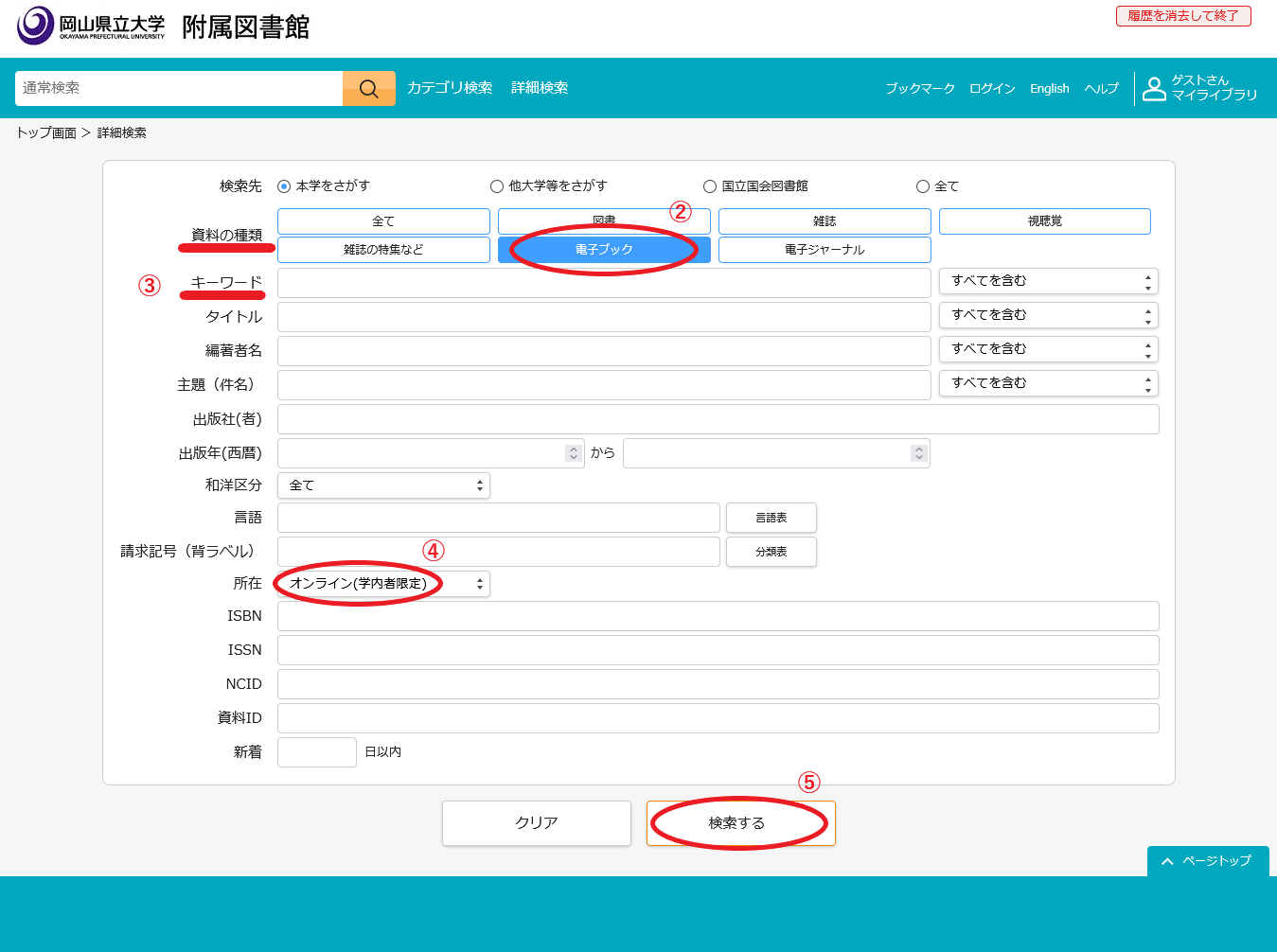
Task: Open subject match condition dropdown
Action: coord(1049,383)
